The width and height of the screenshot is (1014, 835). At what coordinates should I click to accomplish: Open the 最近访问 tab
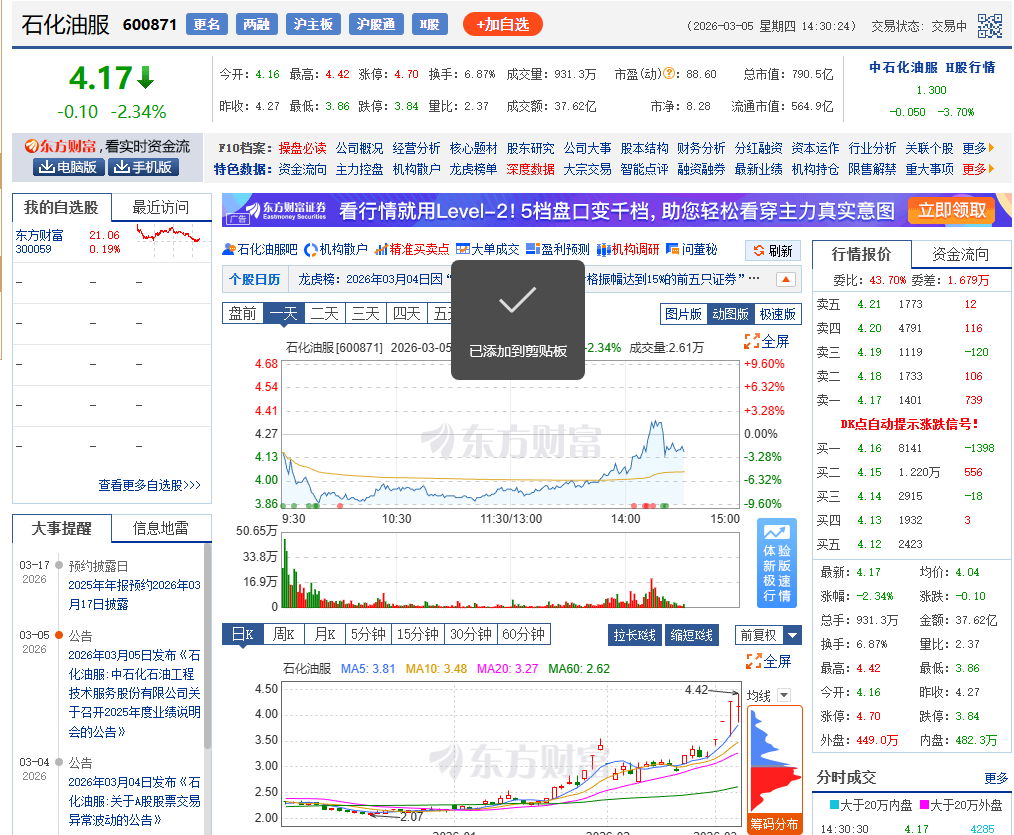click(161, 208)
